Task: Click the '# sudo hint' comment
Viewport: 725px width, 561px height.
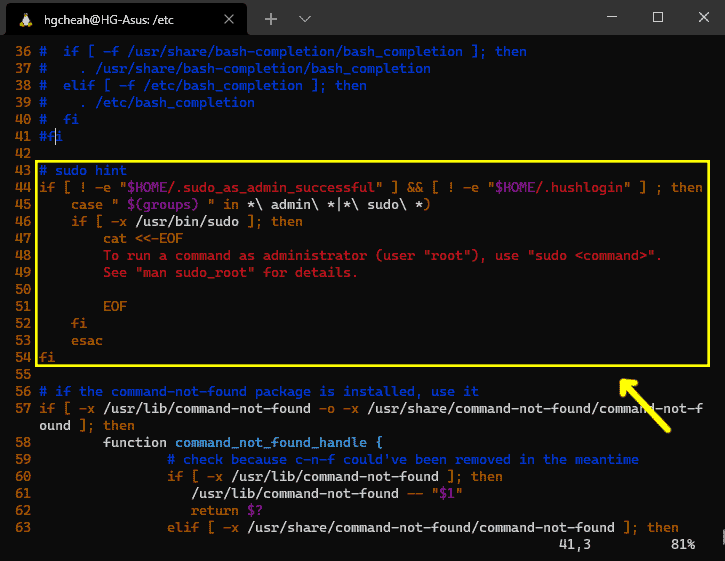Action: click(83, 170)
